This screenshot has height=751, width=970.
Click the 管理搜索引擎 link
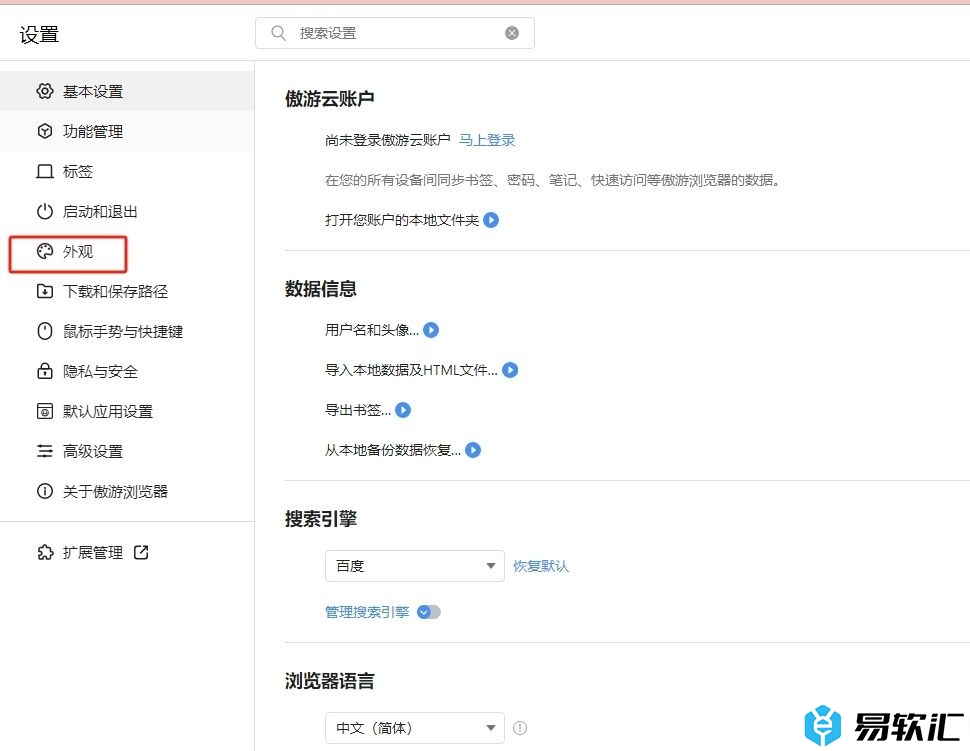tap(367, 612)
